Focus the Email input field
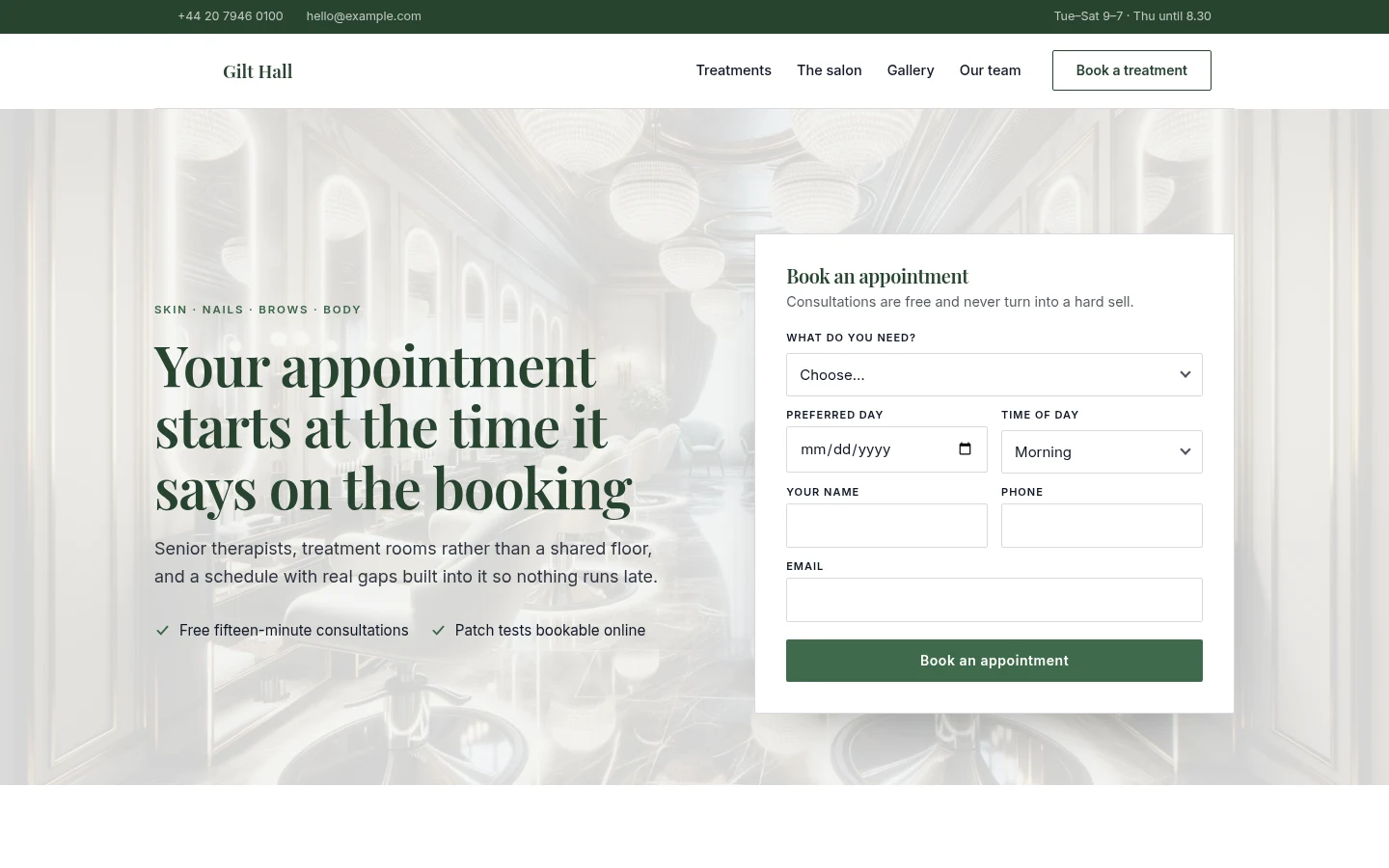 click(994, 600)
